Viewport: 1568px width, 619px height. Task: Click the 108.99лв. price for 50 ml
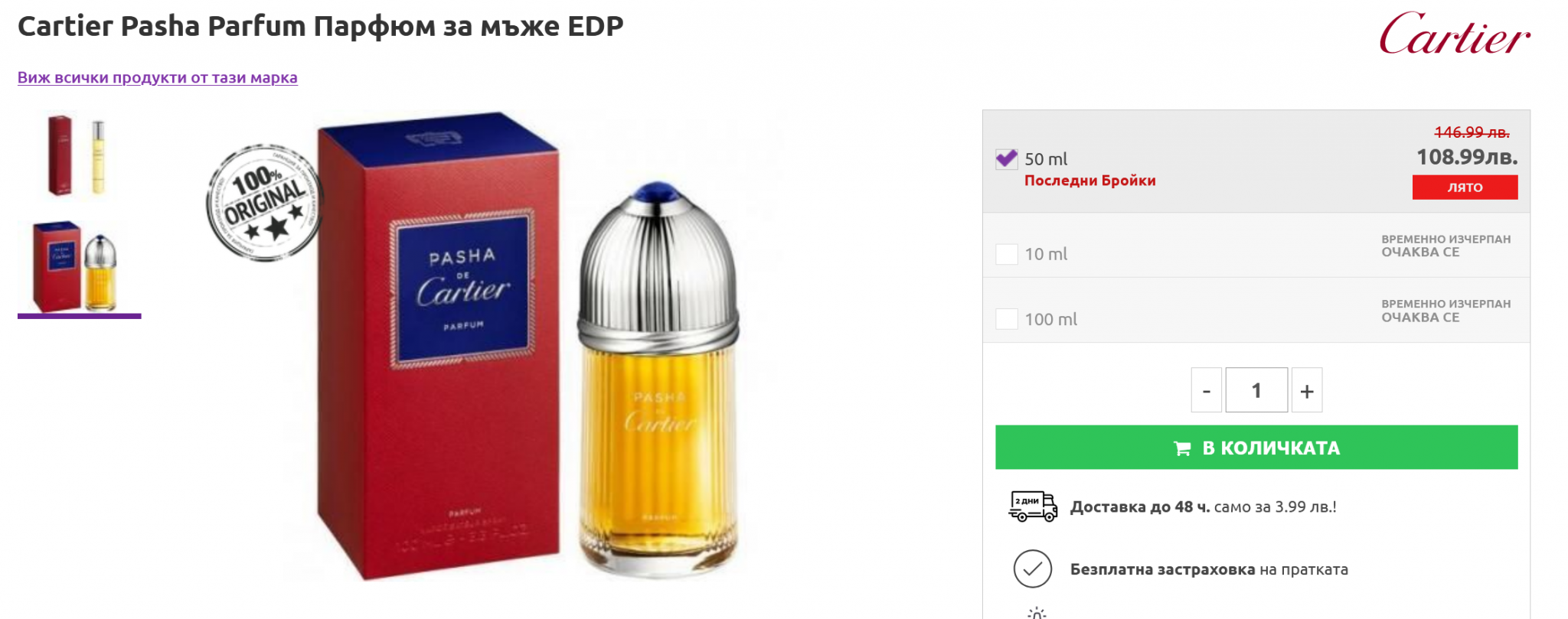pos(1467,157)
